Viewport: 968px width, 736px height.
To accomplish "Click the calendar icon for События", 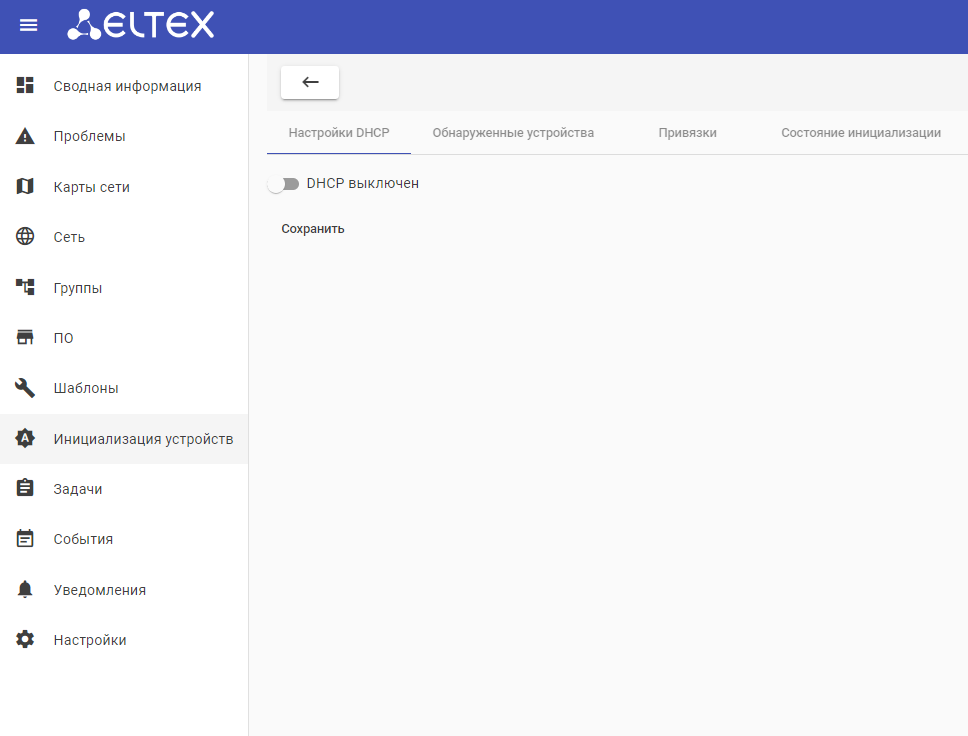I will click(25, 539).
